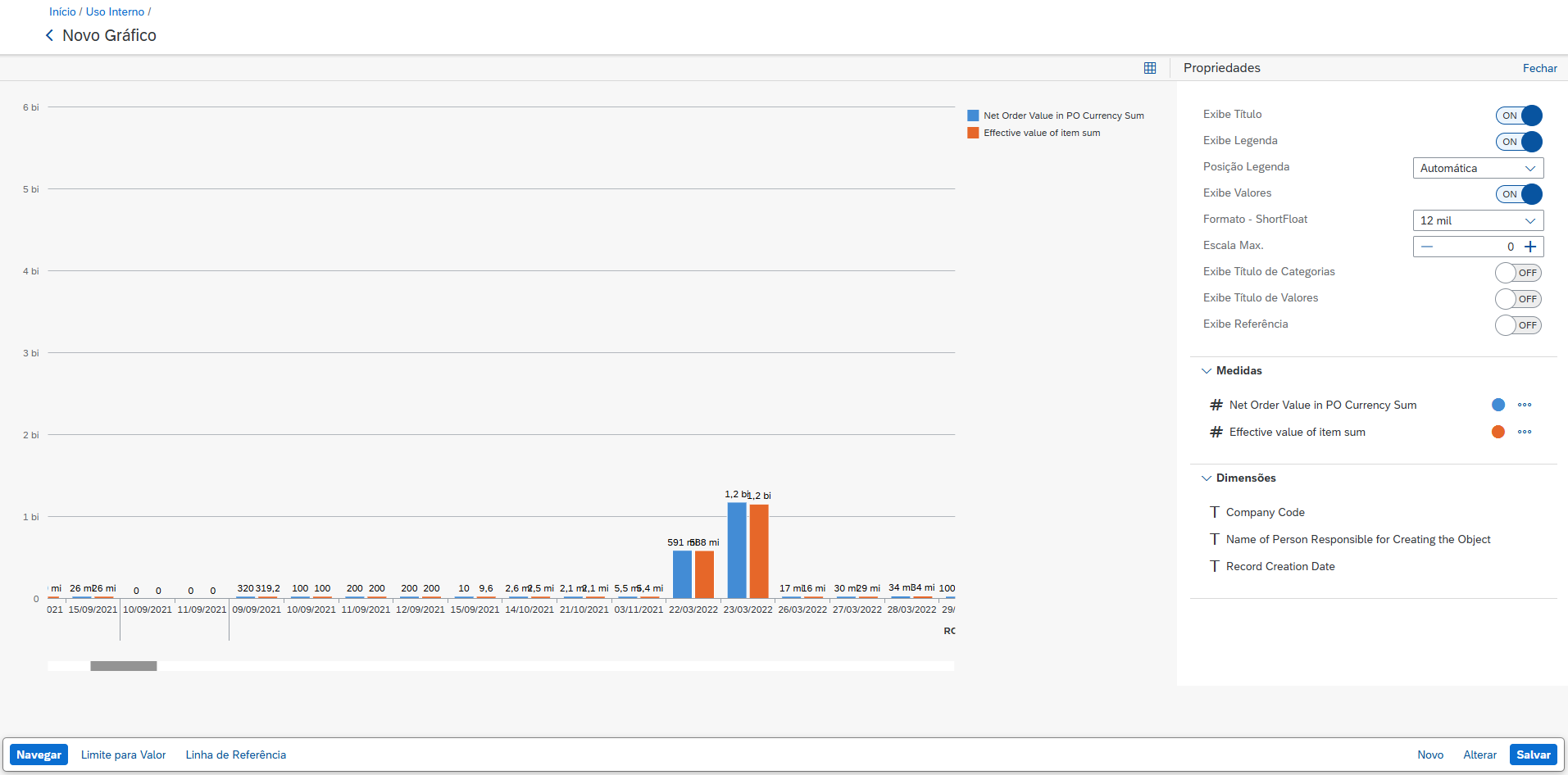Enable Exibe Título de Categorias switch
The height and width of the screenshot is (775, 1568).
tap(1518, 273)
